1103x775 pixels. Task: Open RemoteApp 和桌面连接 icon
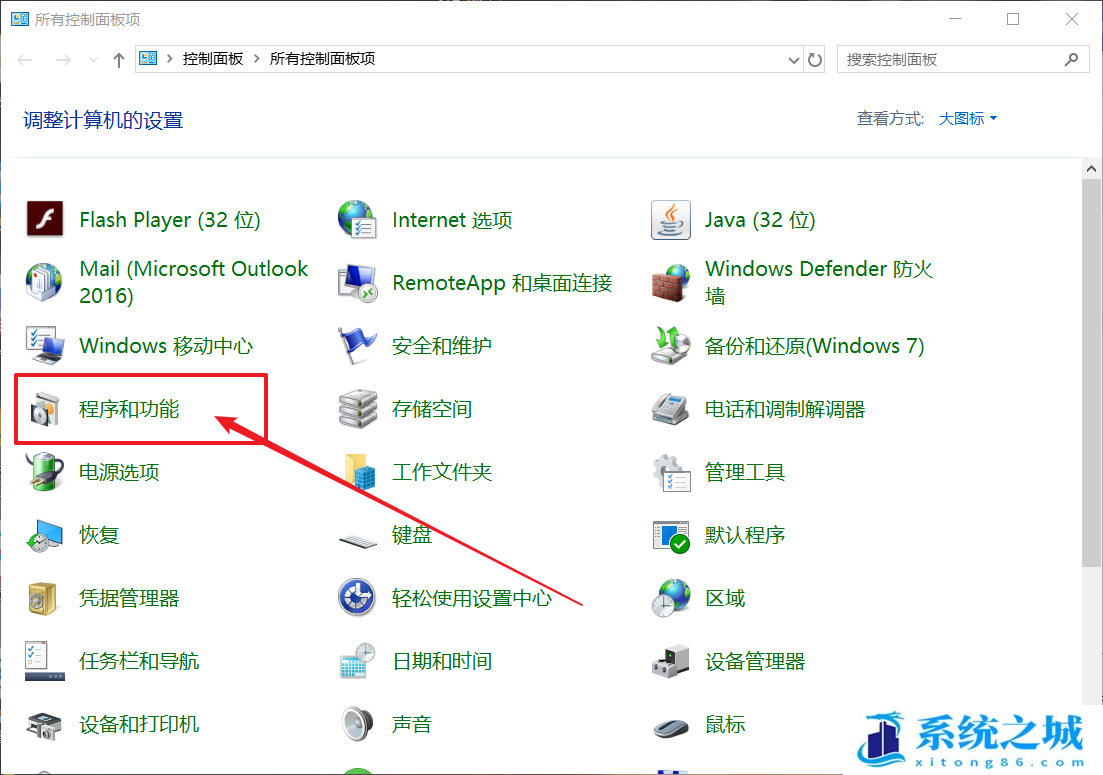click(x=357, y=283)
